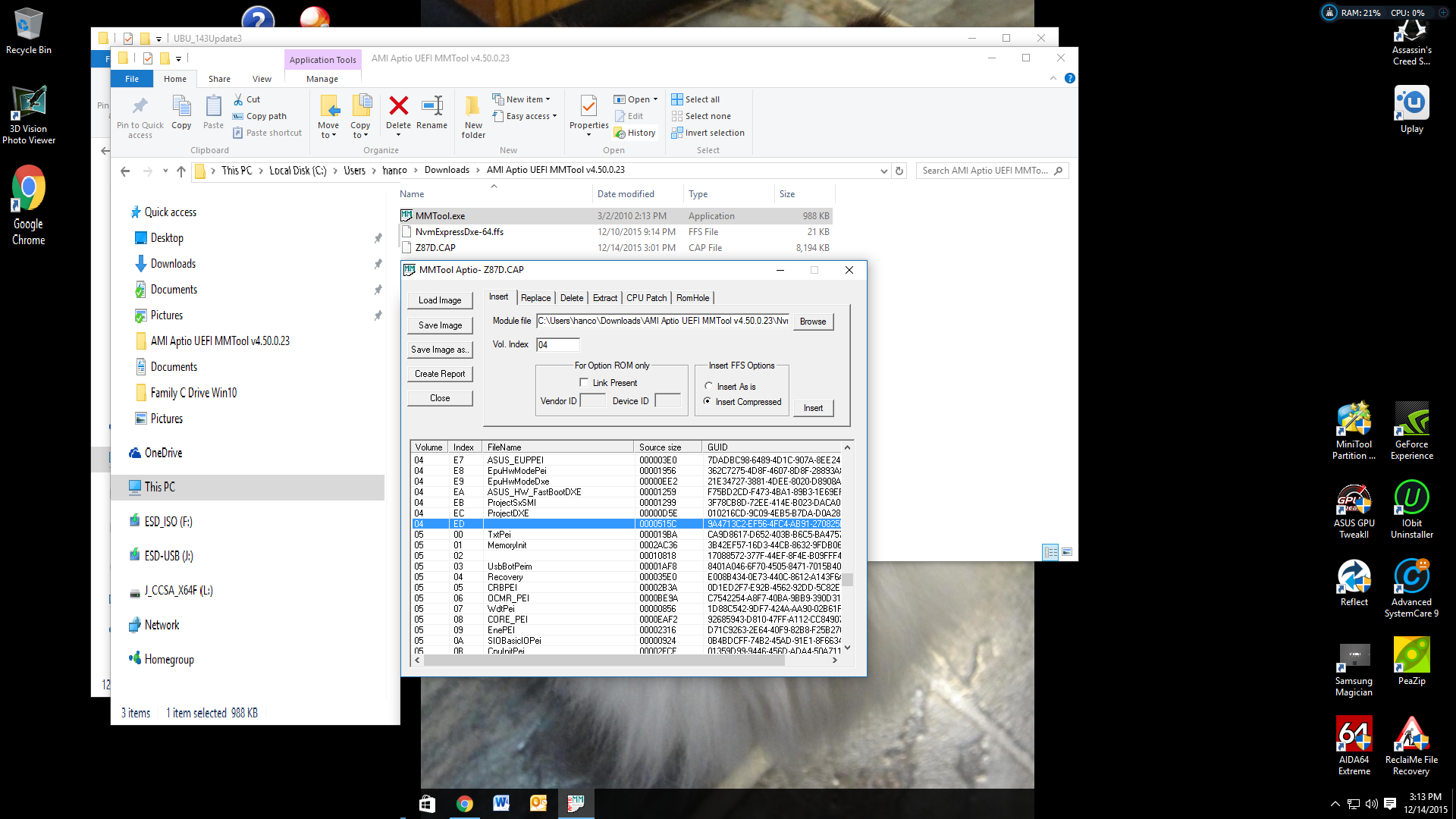The width and height of the screenshot is (1456, 819).
Task: Select the Insert Compressed radio button
Action: tap(707, 401)
